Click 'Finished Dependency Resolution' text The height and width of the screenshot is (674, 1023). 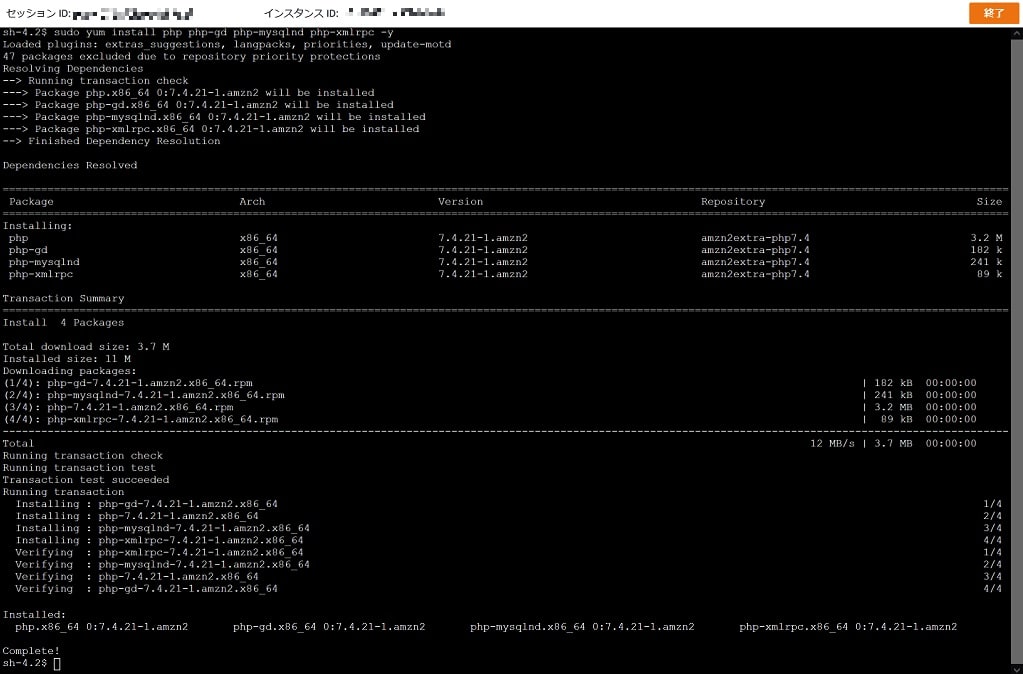coord(124,141)
